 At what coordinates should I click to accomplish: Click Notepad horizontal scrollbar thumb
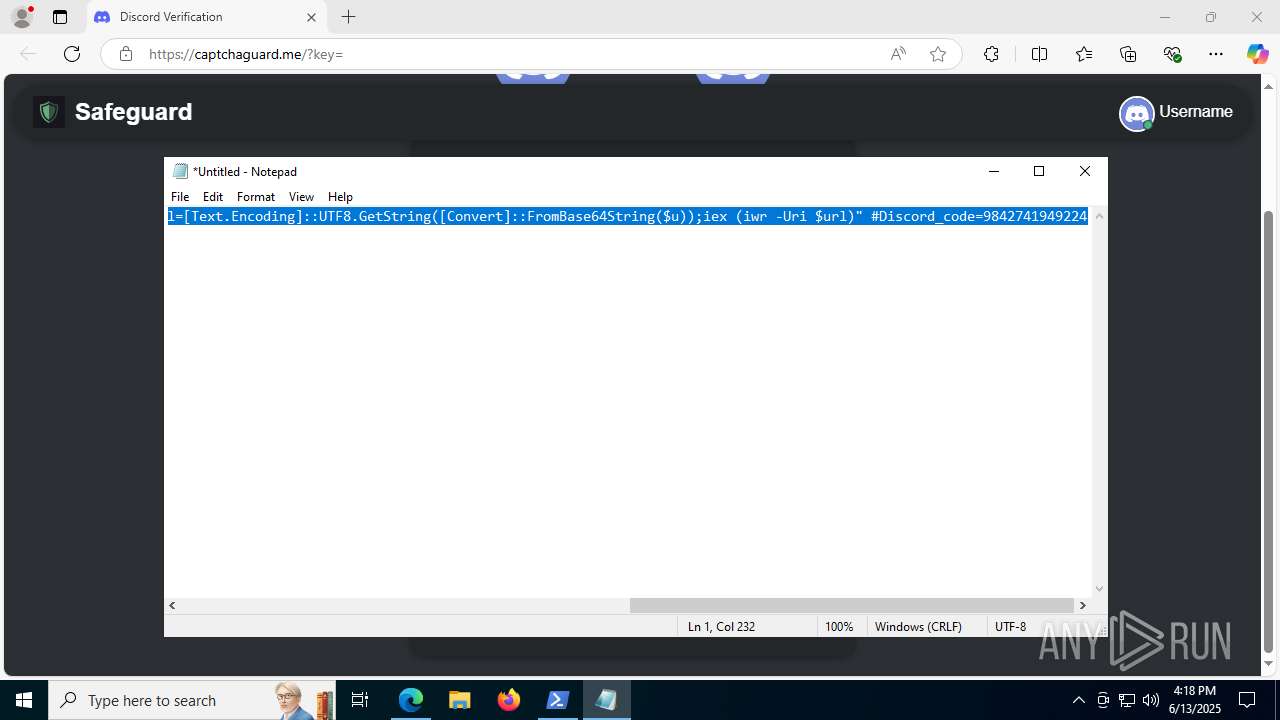pos(851,605)
